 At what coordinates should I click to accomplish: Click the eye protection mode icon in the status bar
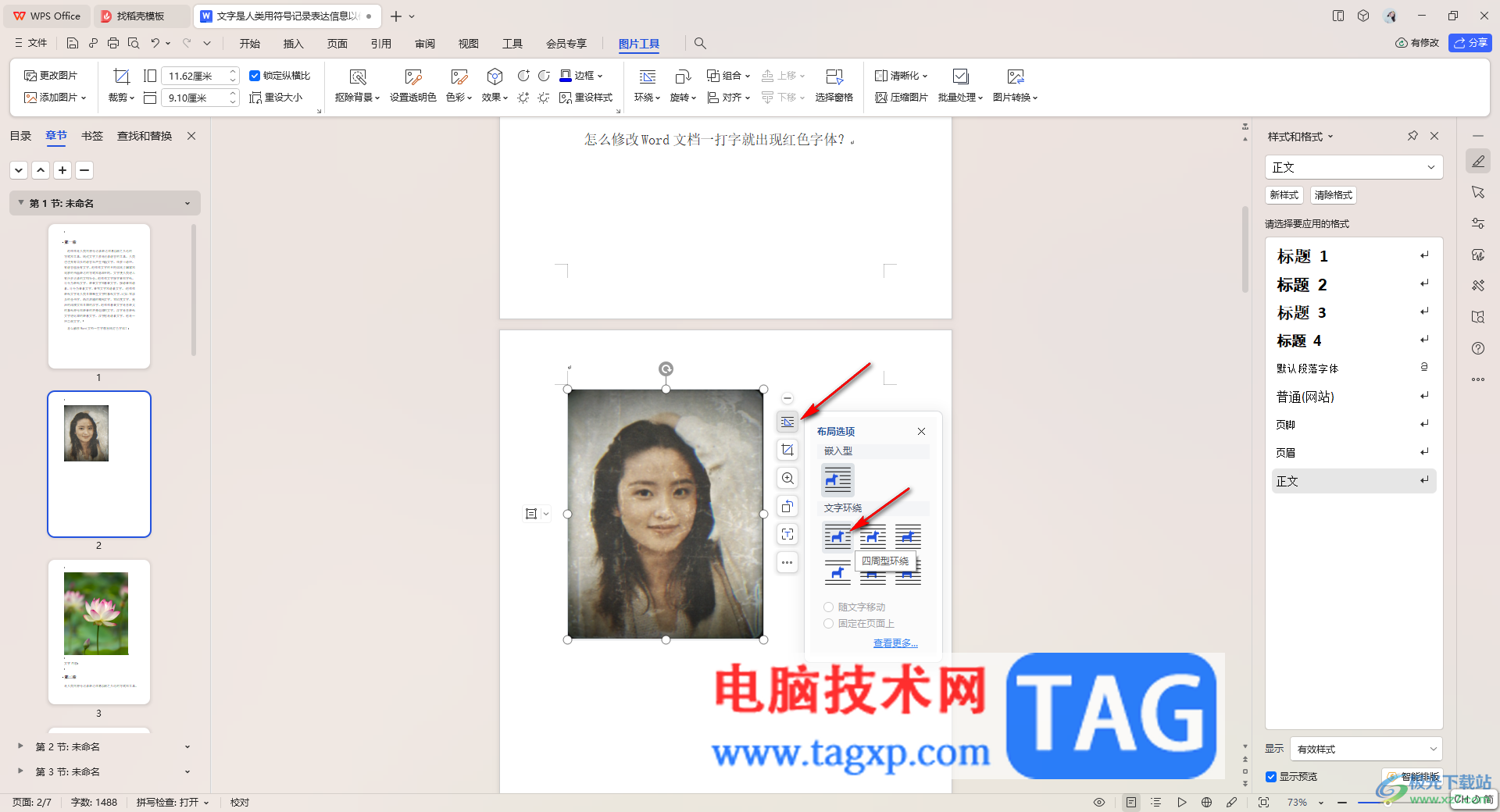1099,802
